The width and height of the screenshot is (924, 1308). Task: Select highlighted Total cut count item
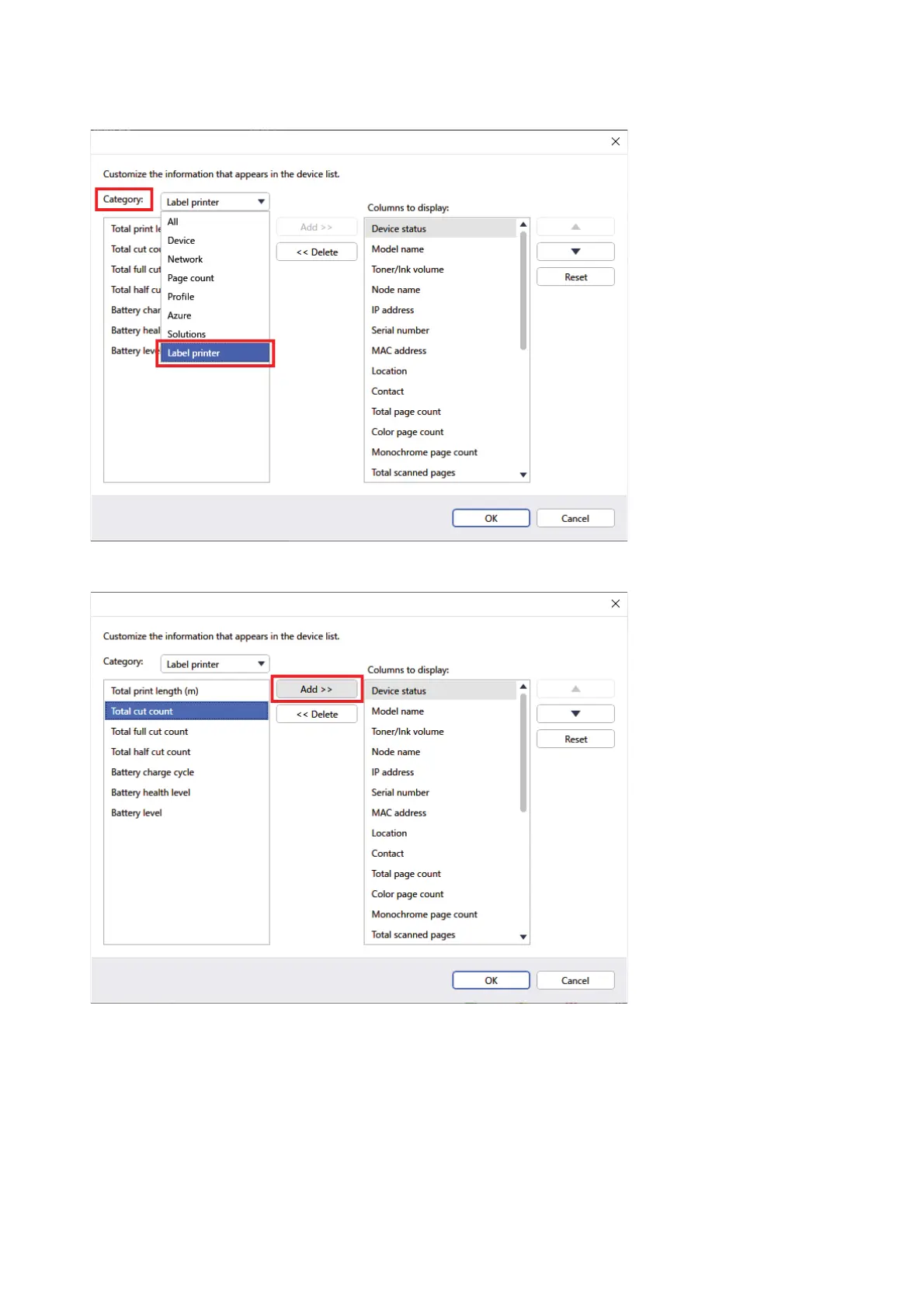pos(186,711)
